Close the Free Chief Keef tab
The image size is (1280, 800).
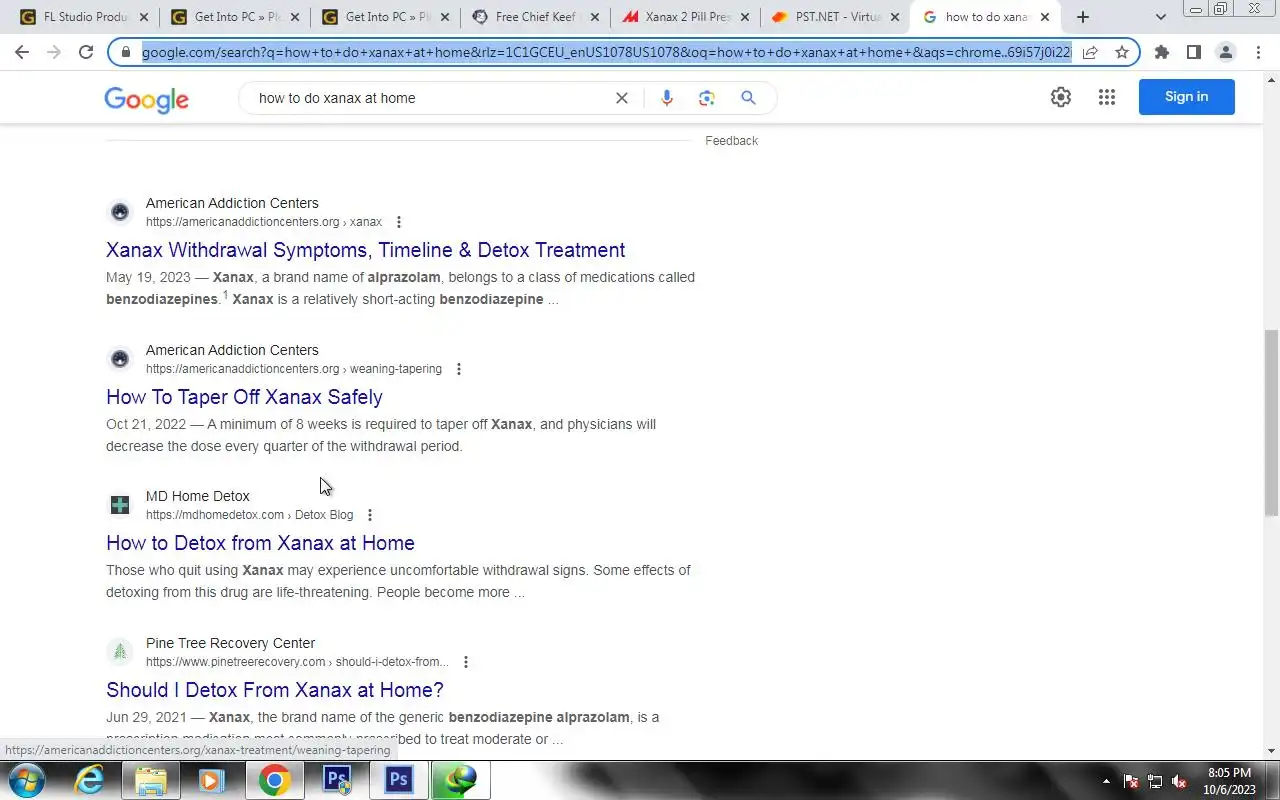point(594,17)
